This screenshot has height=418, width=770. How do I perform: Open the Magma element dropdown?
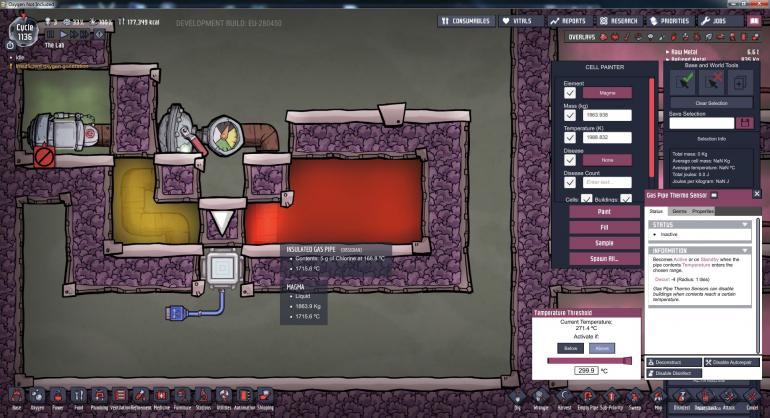[608, 93]
